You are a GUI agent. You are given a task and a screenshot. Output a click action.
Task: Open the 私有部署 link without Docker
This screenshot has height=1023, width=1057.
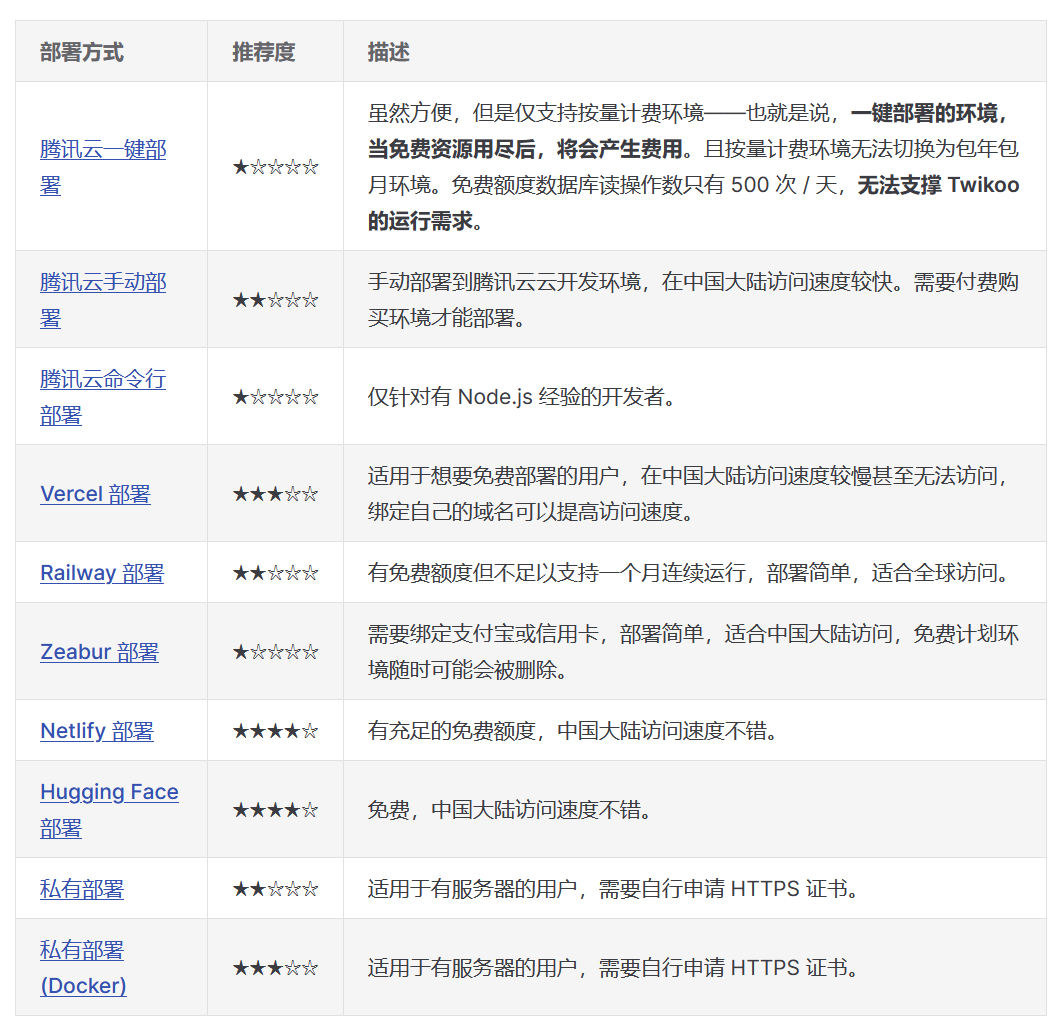click(x=82, y=889)
